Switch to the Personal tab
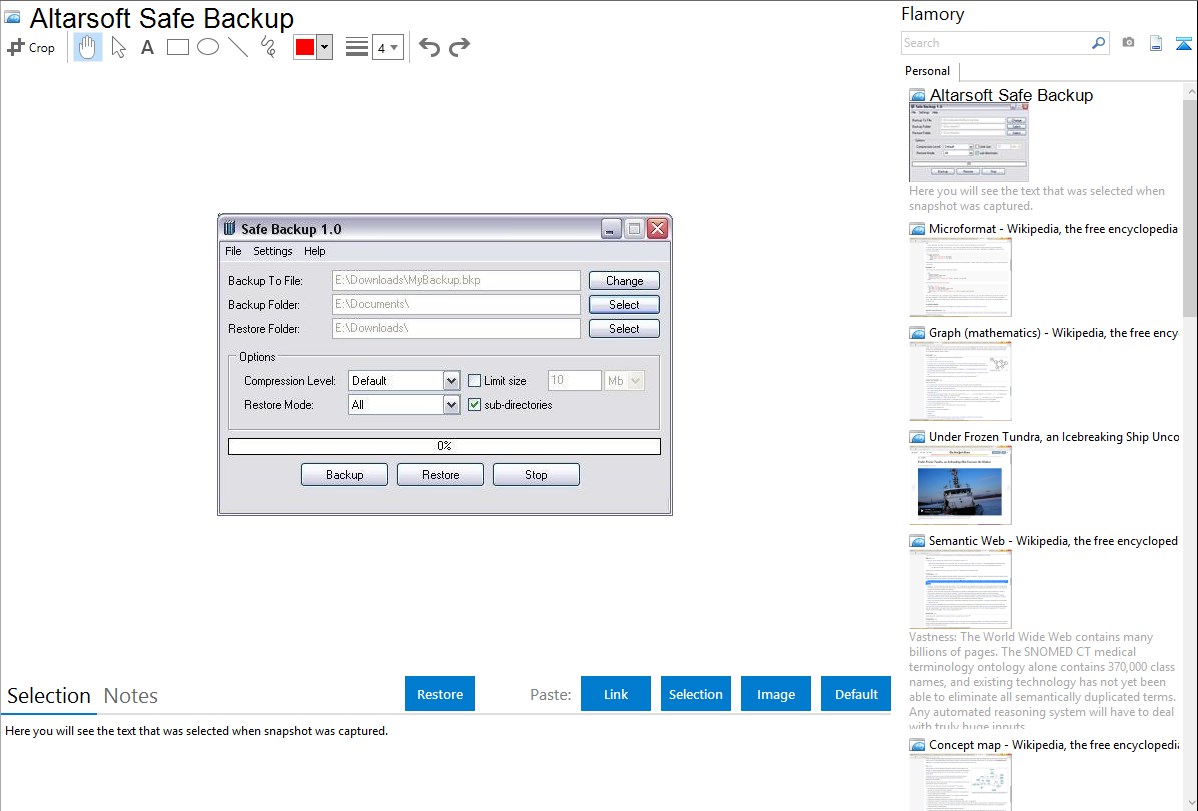Viewport: 1198px width, 811px height. click(x=928, y=71)
